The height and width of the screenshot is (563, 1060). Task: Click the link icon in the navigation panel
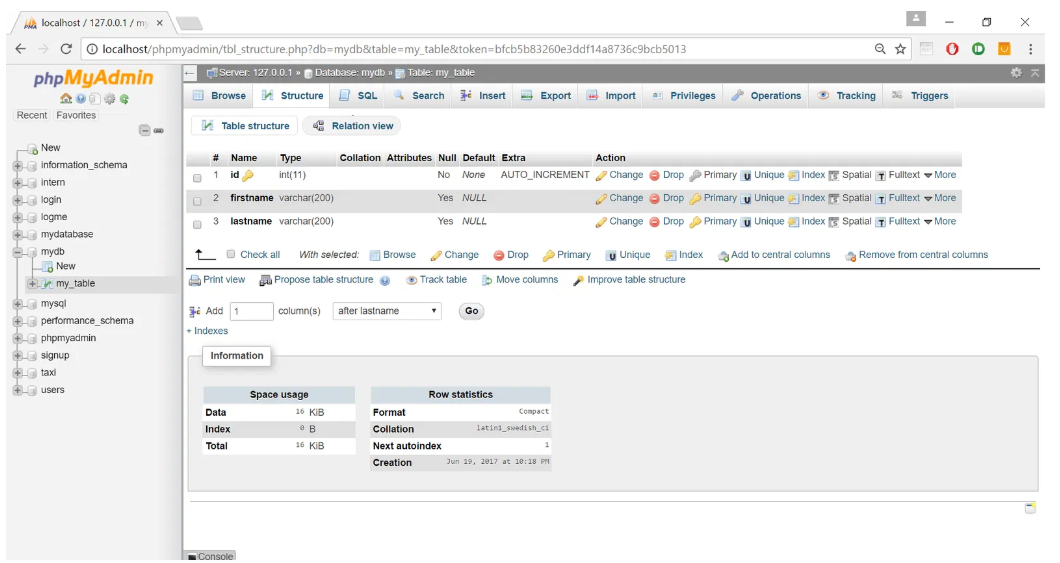(x=158, y=131)
